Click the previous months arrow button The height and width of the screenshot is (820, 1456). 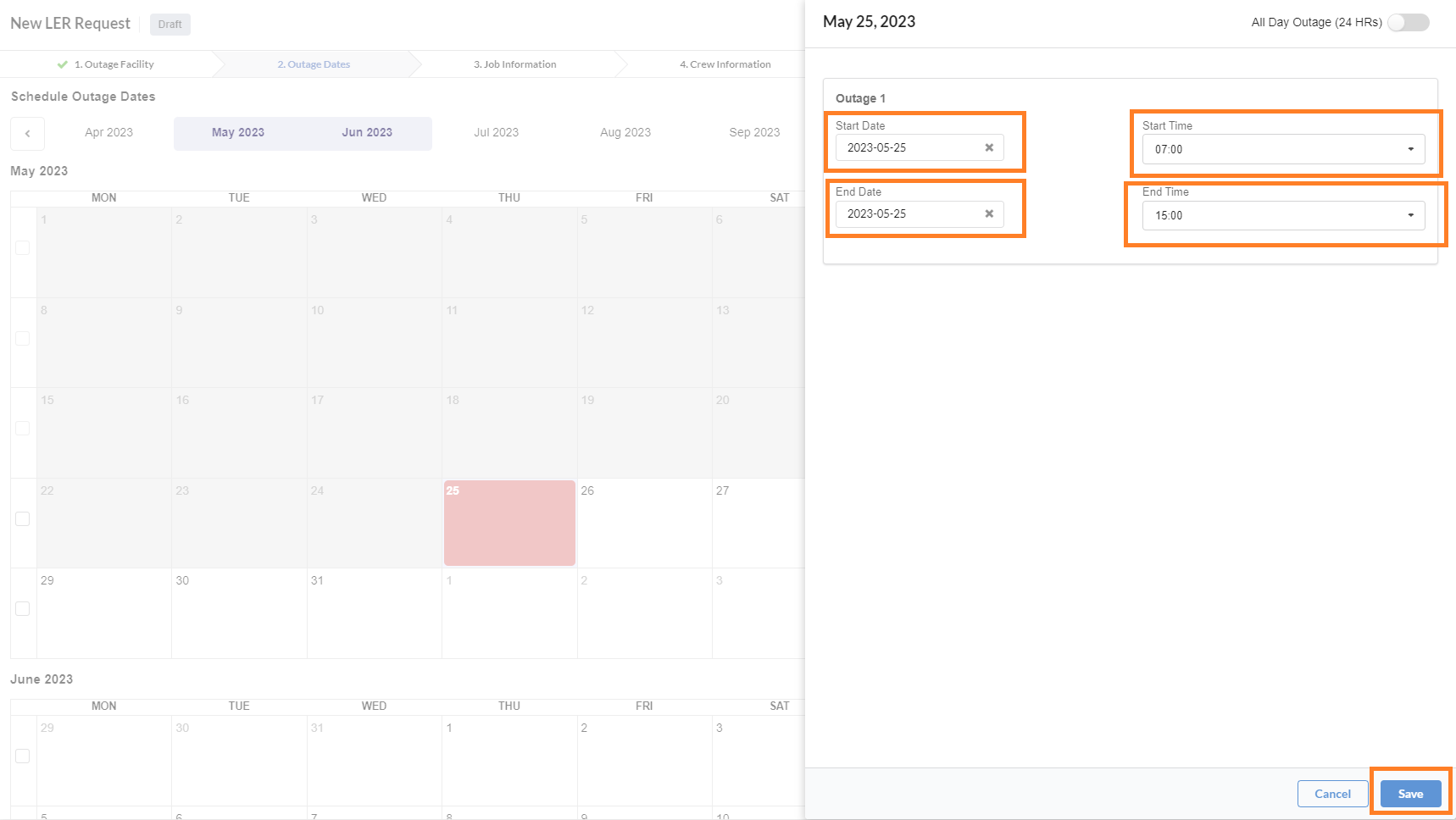pyautogui.click(x=27, y=133)
